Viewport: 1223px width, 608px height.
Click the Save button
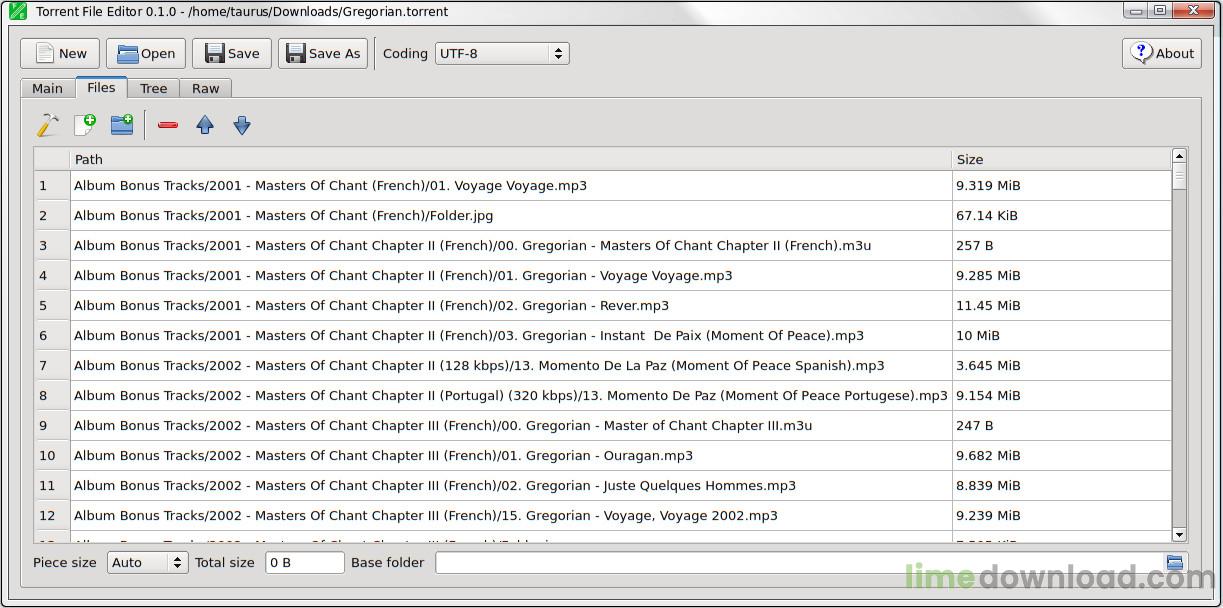pos(231,53)
